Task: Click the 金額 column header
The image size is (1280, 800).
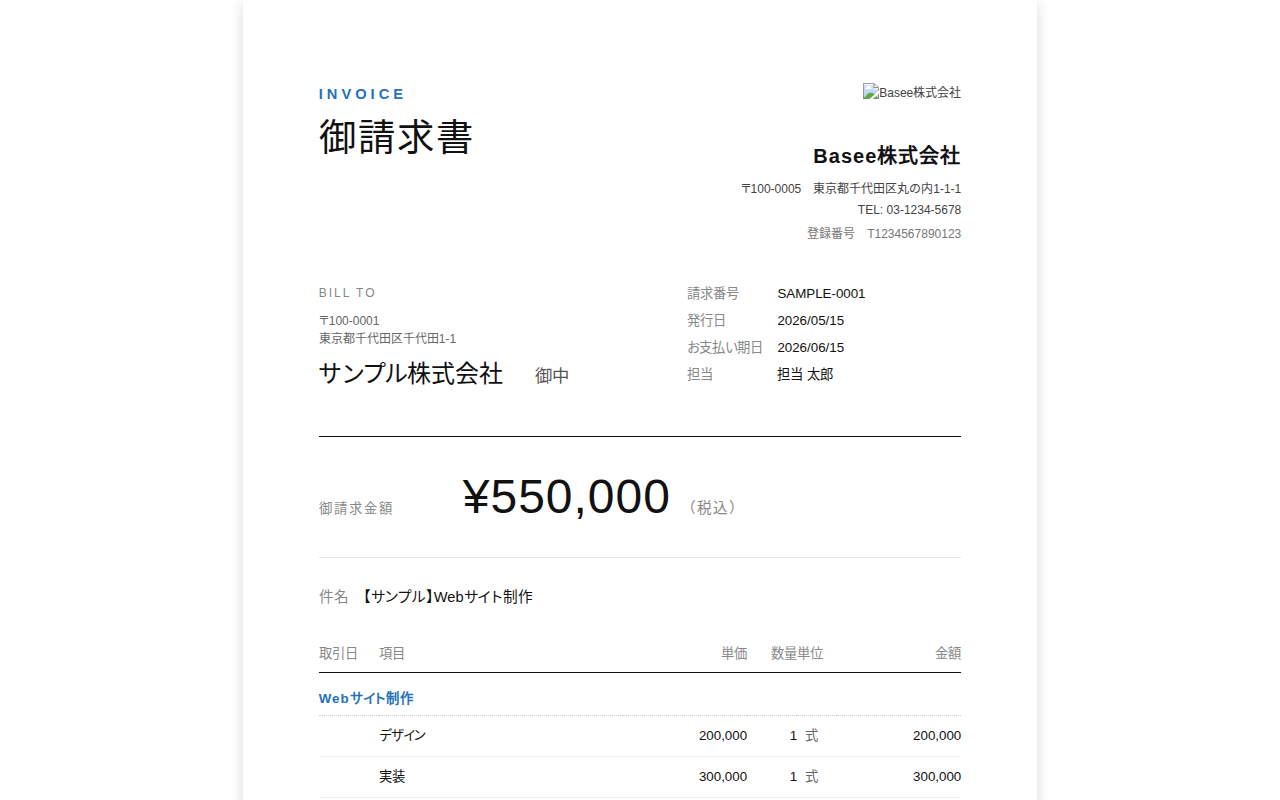Action: point(948,654)
